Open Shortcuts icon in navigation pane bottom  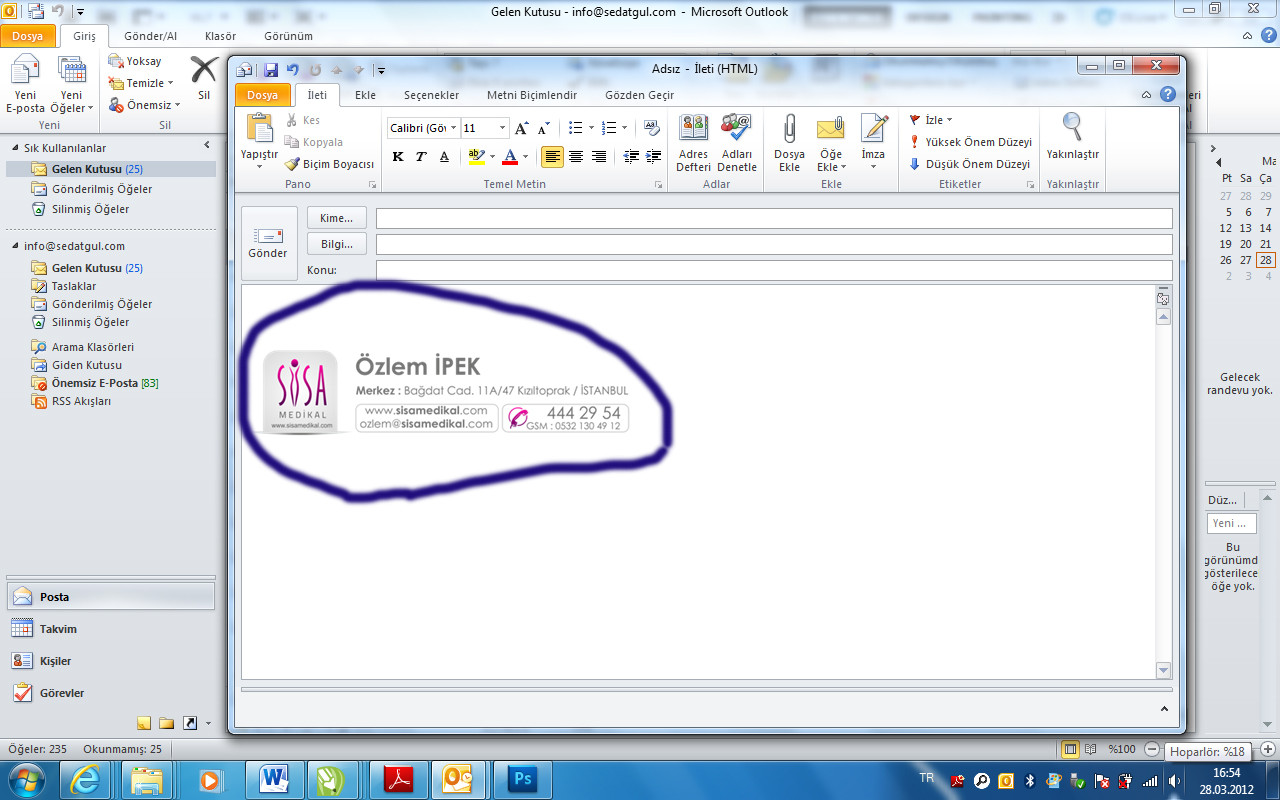pyautogui.click(x=189, y=723)
